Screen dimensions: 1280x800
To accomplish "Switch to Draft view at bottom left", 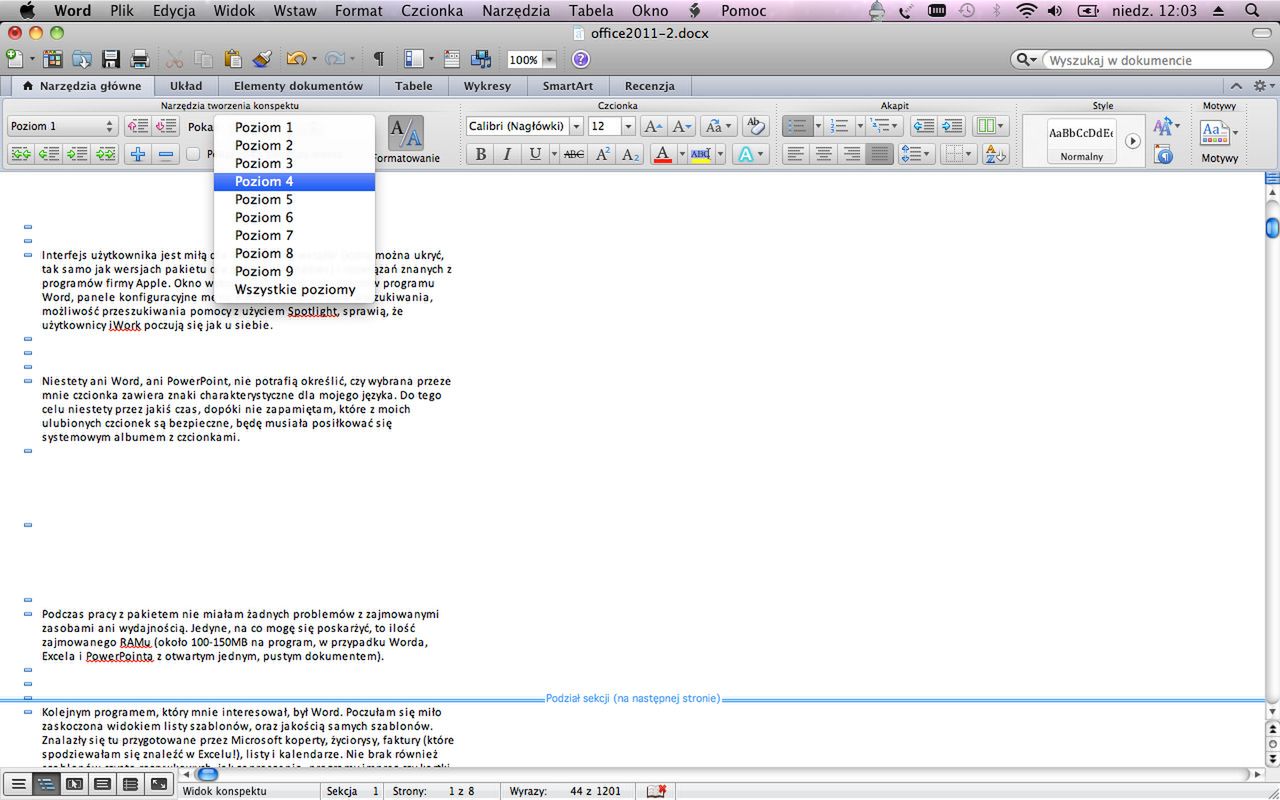I will [18, 785].
